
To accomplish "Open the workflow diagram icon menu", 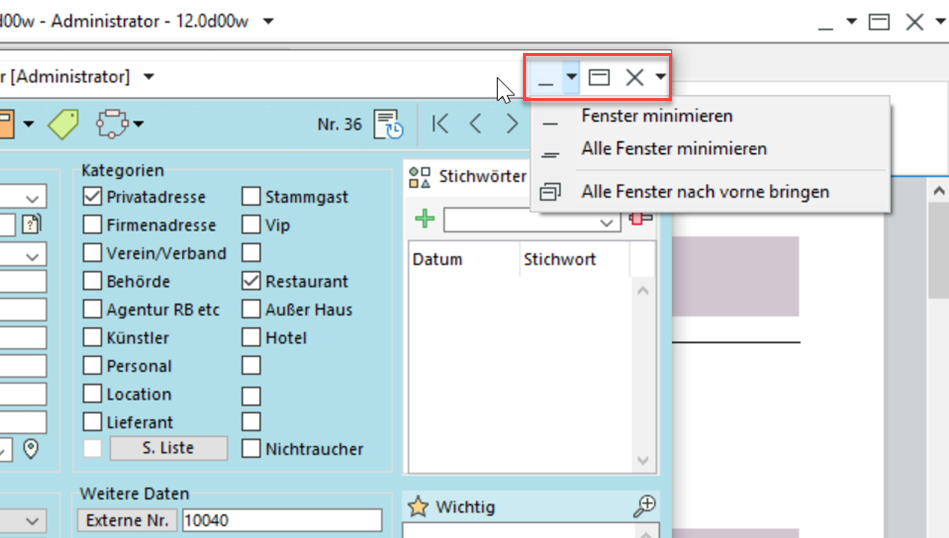I will click(x=112, y=124).
